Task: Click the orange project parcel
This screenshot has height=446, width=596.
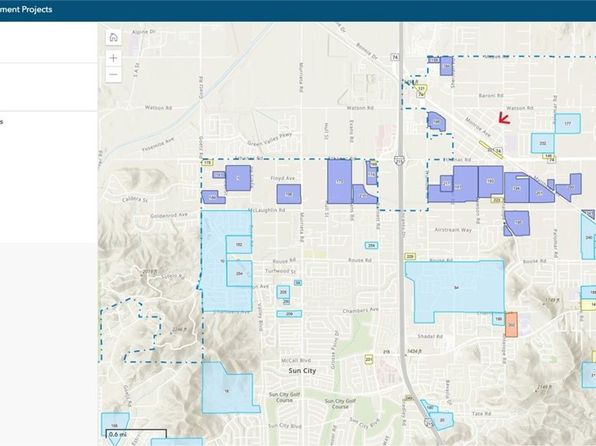Action: click(x=511, y=325)
